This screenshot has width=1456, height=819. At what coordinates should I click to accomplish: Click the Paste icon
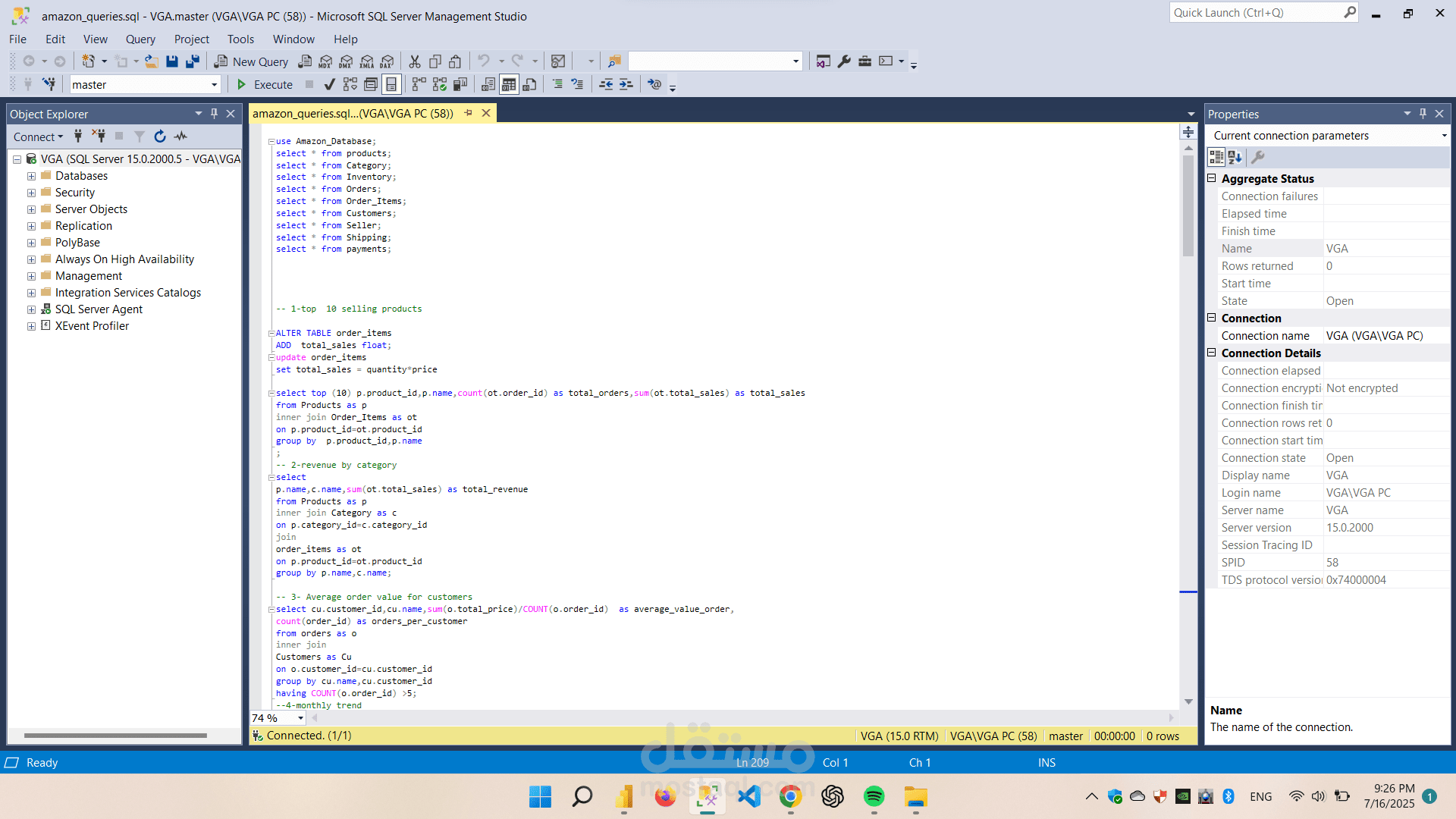(455, 61)
